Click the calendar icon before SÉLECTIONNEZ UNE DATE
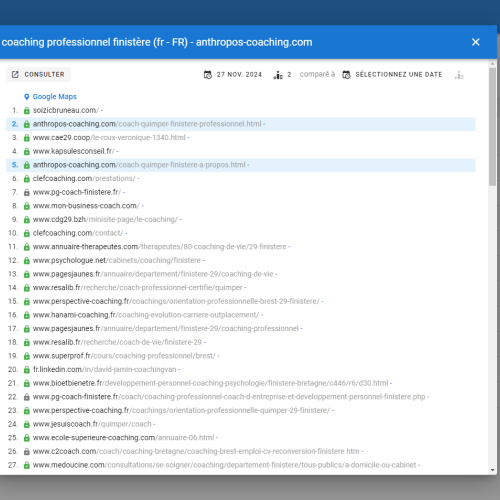 [346, 75]
